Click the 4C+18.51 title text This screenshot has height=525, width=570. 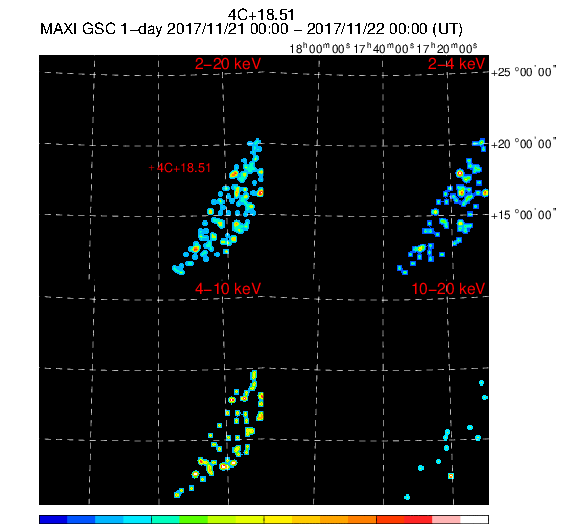(x=261, y=15)
